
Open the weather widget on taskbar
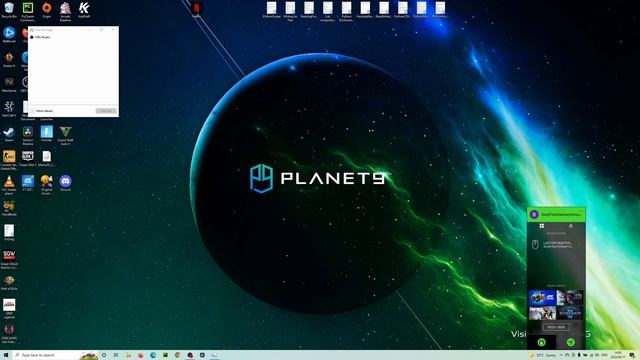pyautogui.click(x=543, y=355)
